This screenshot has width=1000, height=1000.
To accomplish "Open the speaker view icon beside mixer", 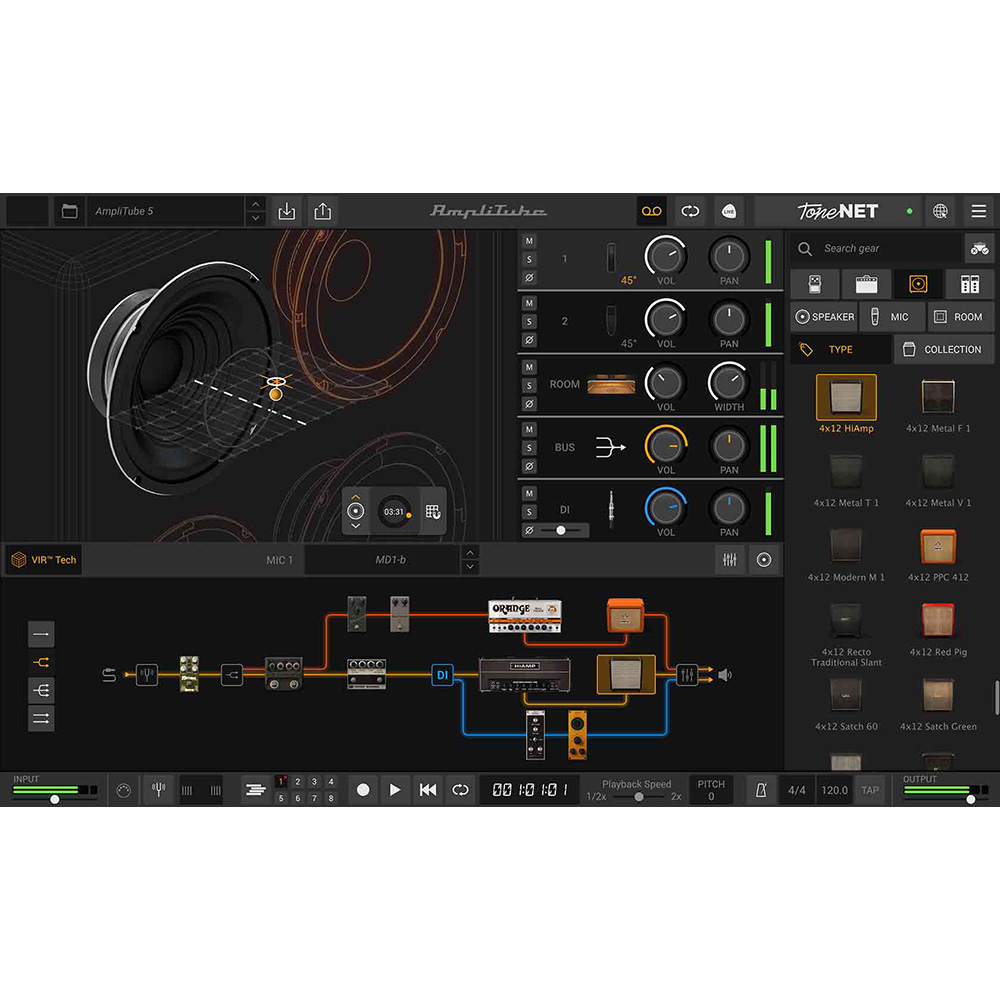I will click(x=764, y=560).
